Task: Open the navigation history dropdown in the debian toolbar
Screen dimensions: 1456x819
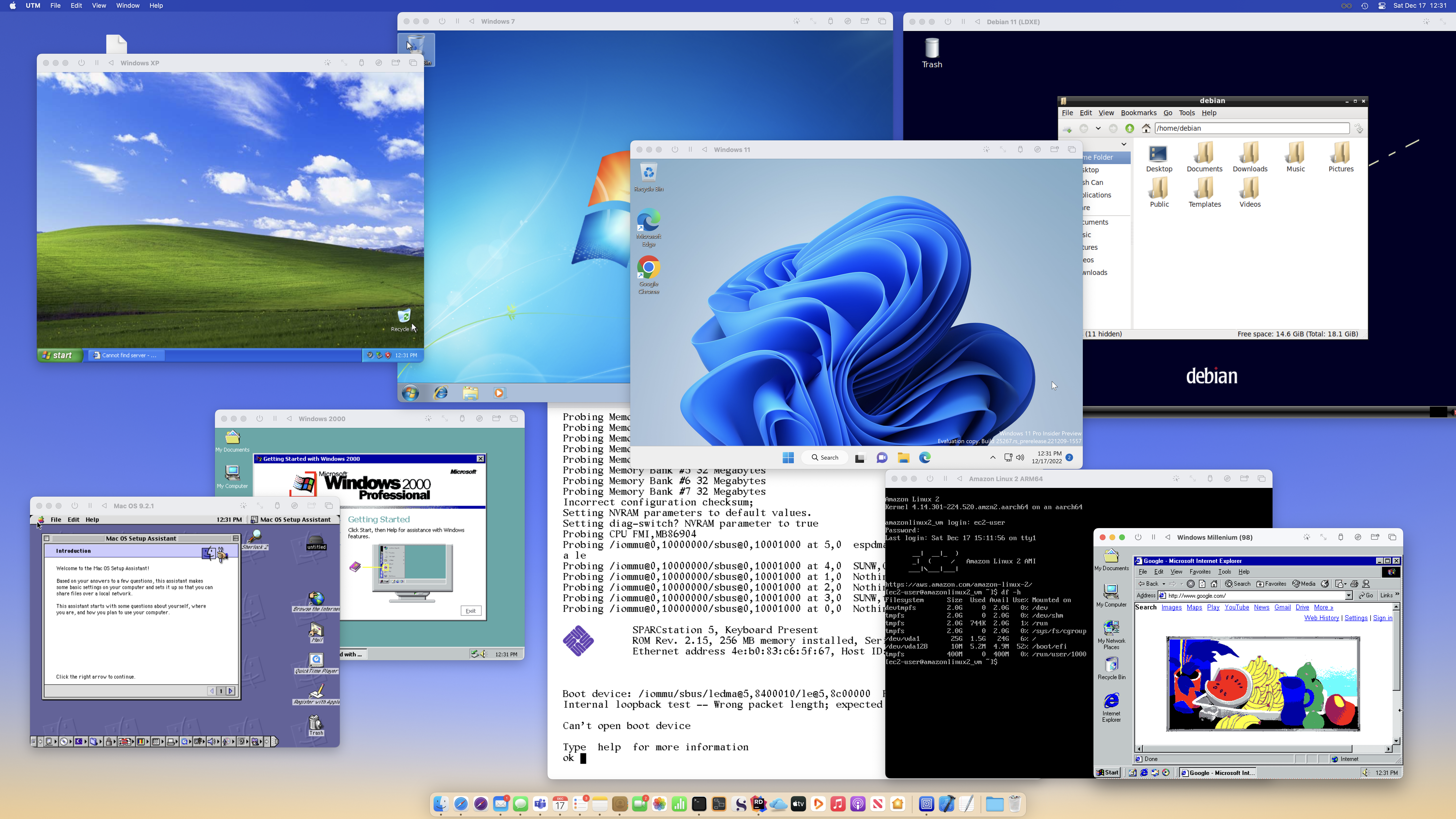Action: click(1098, 128)
